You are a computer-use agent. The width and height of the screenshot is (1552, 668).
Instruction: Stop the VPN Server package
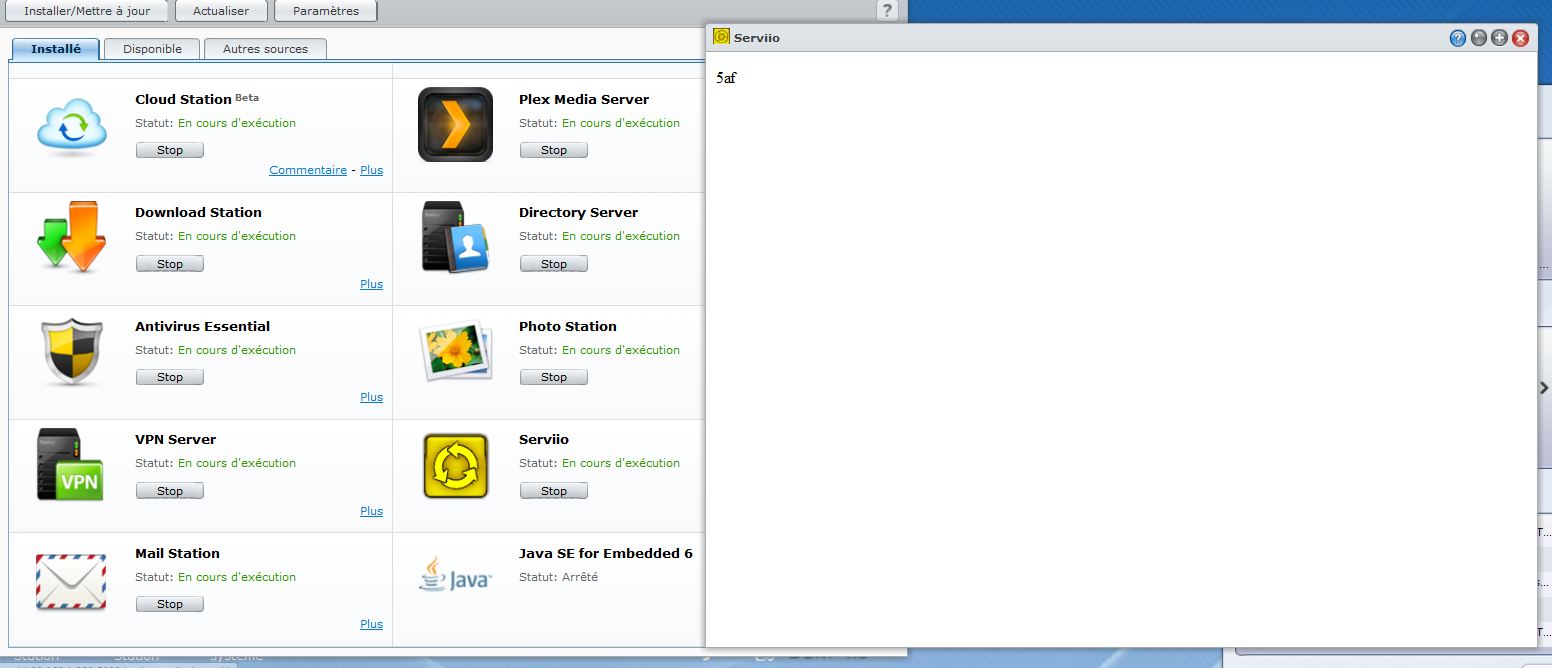tap(170, 491)
